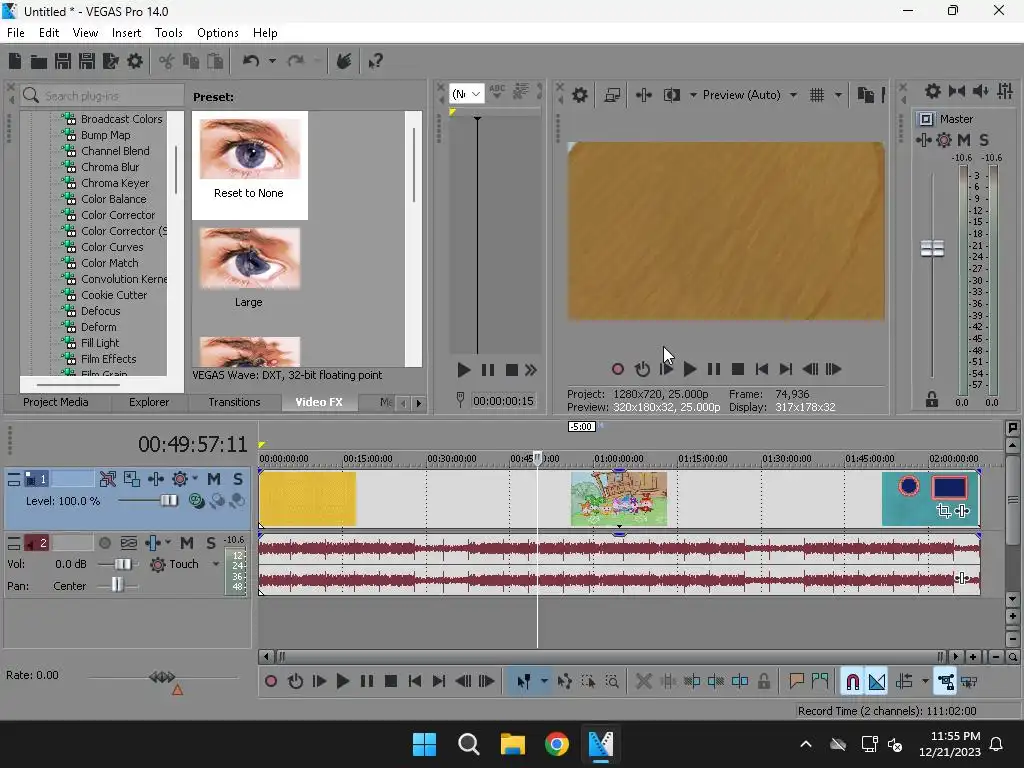Open File Explorer from taskbar
The width and height of the screenshot is (1024, 768).
(x=513, y=744)
